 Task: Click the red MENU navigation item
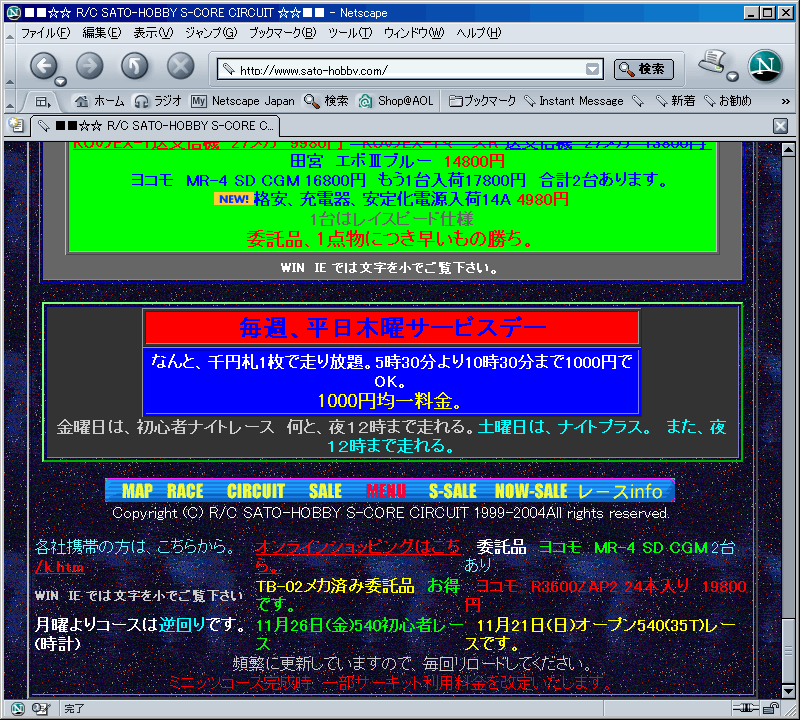(x=386, y=491)
